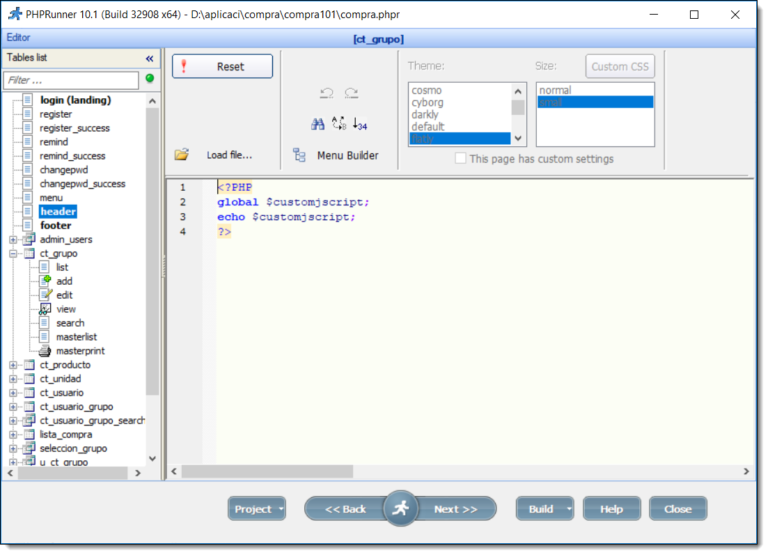Click the undo arrow icon
Image resolution: width=768 pixels, height=555 pixels.
tap(327, 93)
